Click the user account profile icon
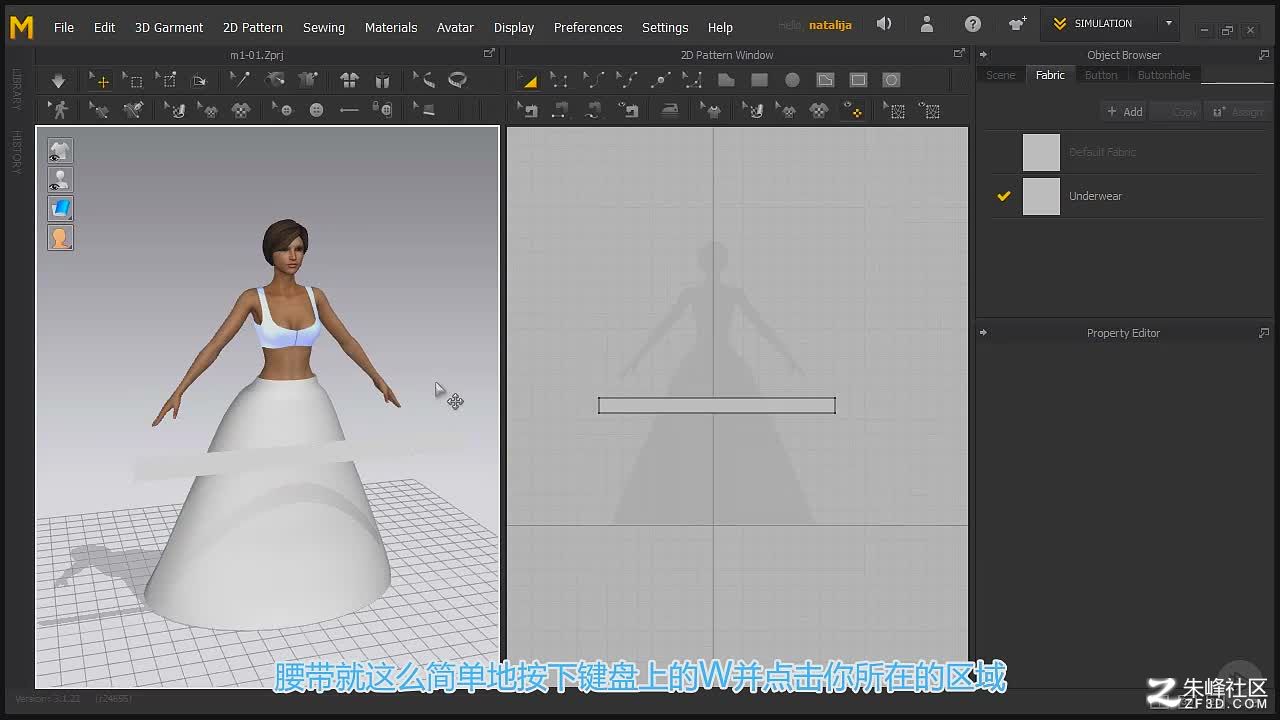The height and width of the screenshot is (720, 1280). coord(927,24)
